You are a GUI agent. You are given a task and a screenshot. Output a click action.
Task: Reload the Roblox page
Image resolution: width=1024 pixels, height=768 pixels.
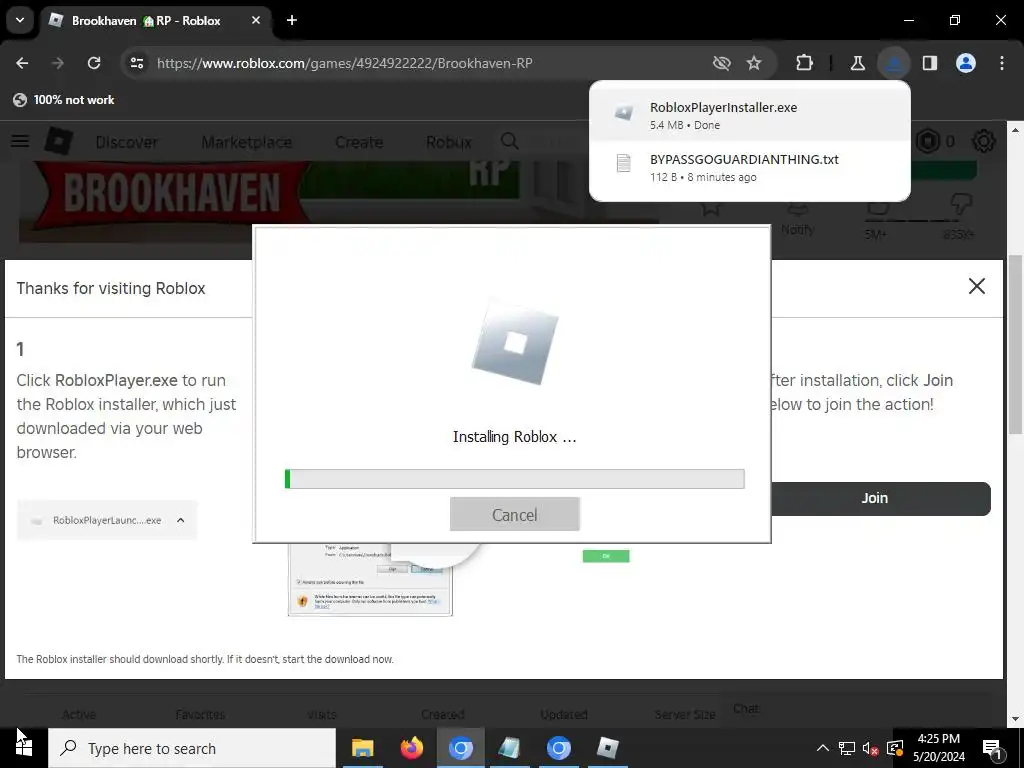94,63
